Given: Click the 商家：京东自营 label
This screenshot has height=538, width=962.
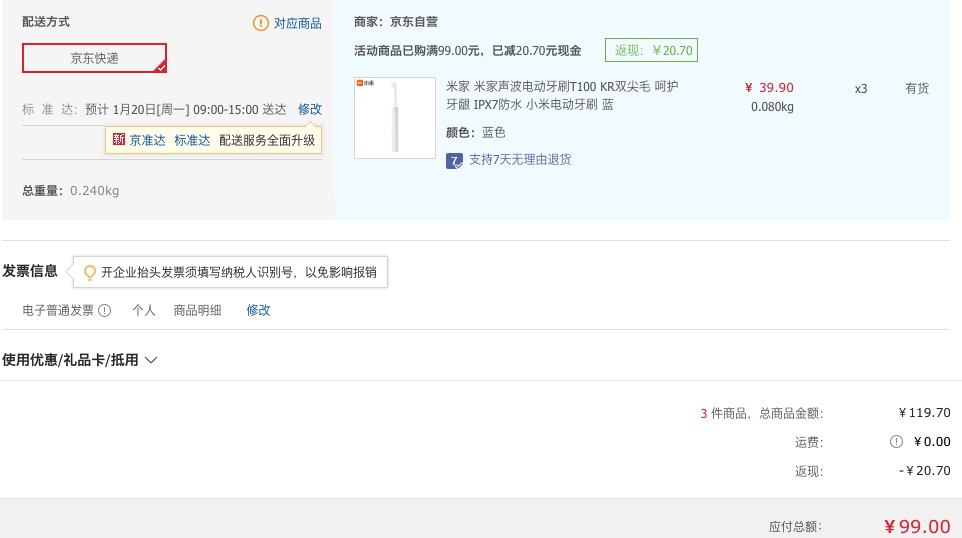Looking at the screenshot, I should click(x=396, y=22).
